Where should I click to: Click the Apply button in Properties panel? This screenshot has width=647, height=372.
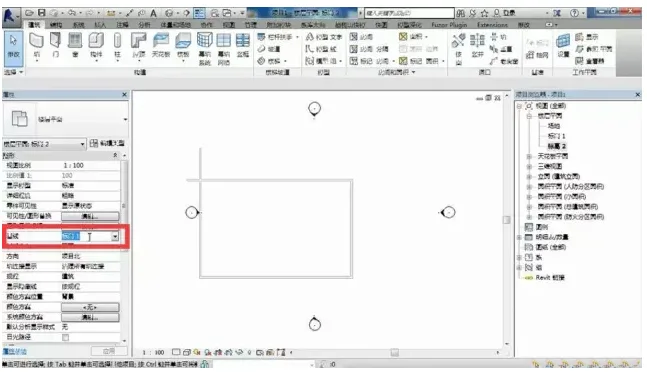pos(109,351)
